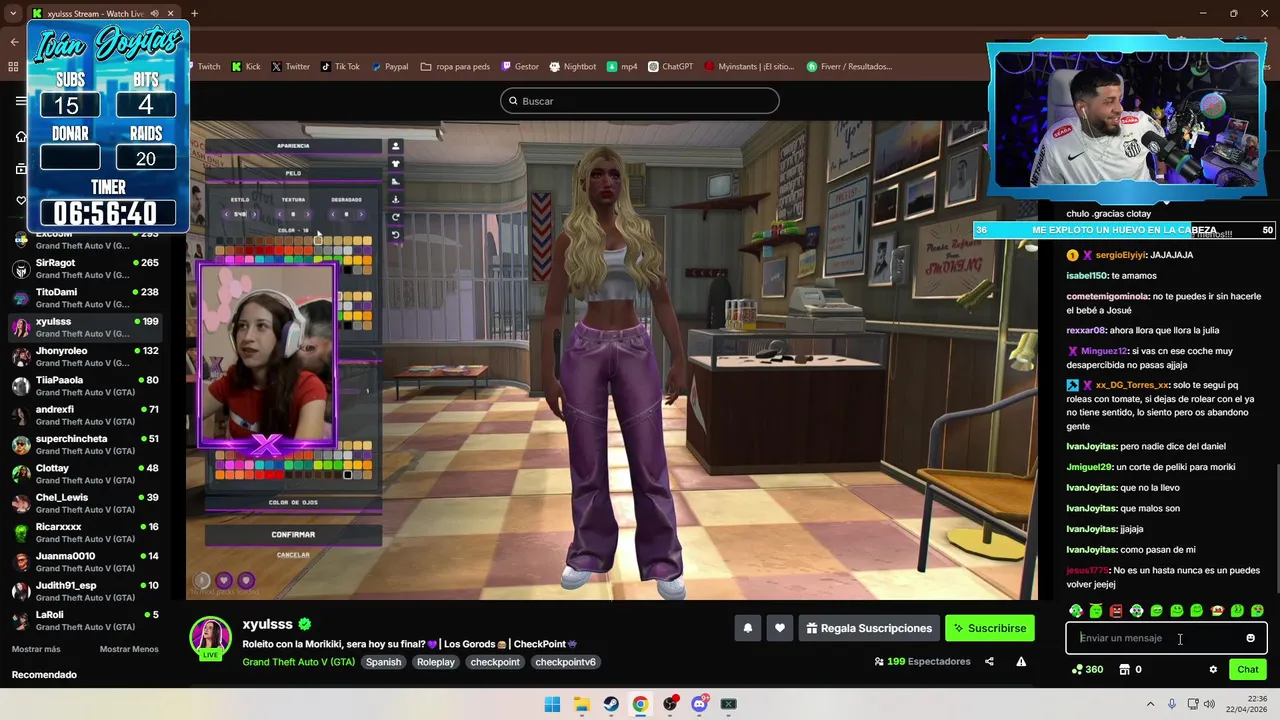Click the Buscar search field
Image resolution: width=1280 pixels, height=720 pixels.
(640, 101)
